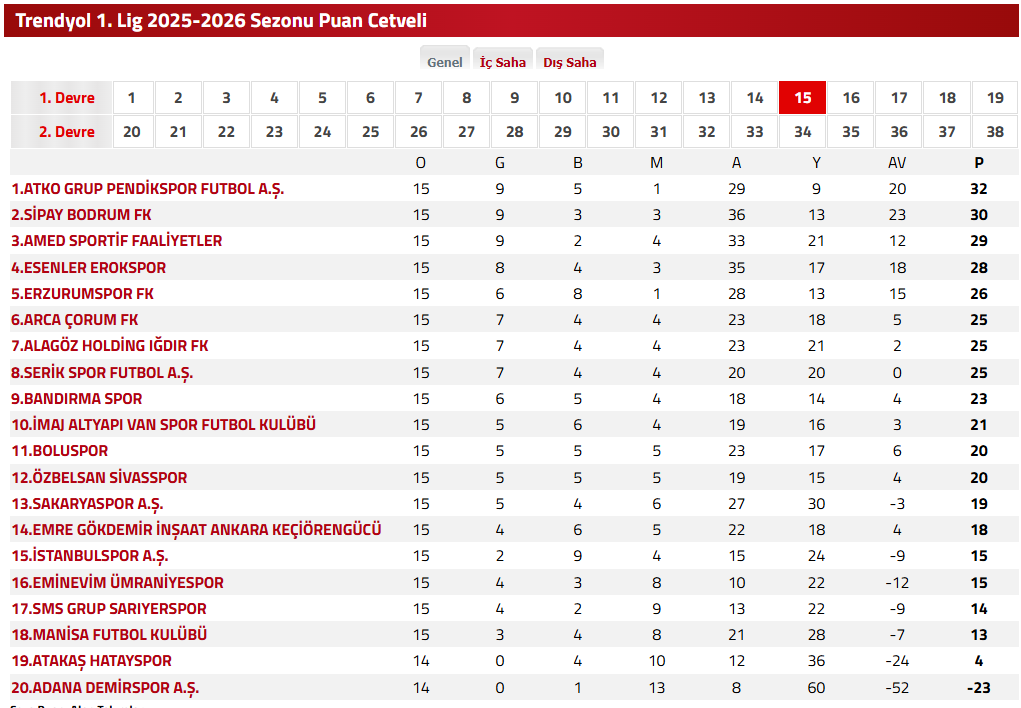
Task: Select the Dış Saha tab
Action: coord(569,62)
